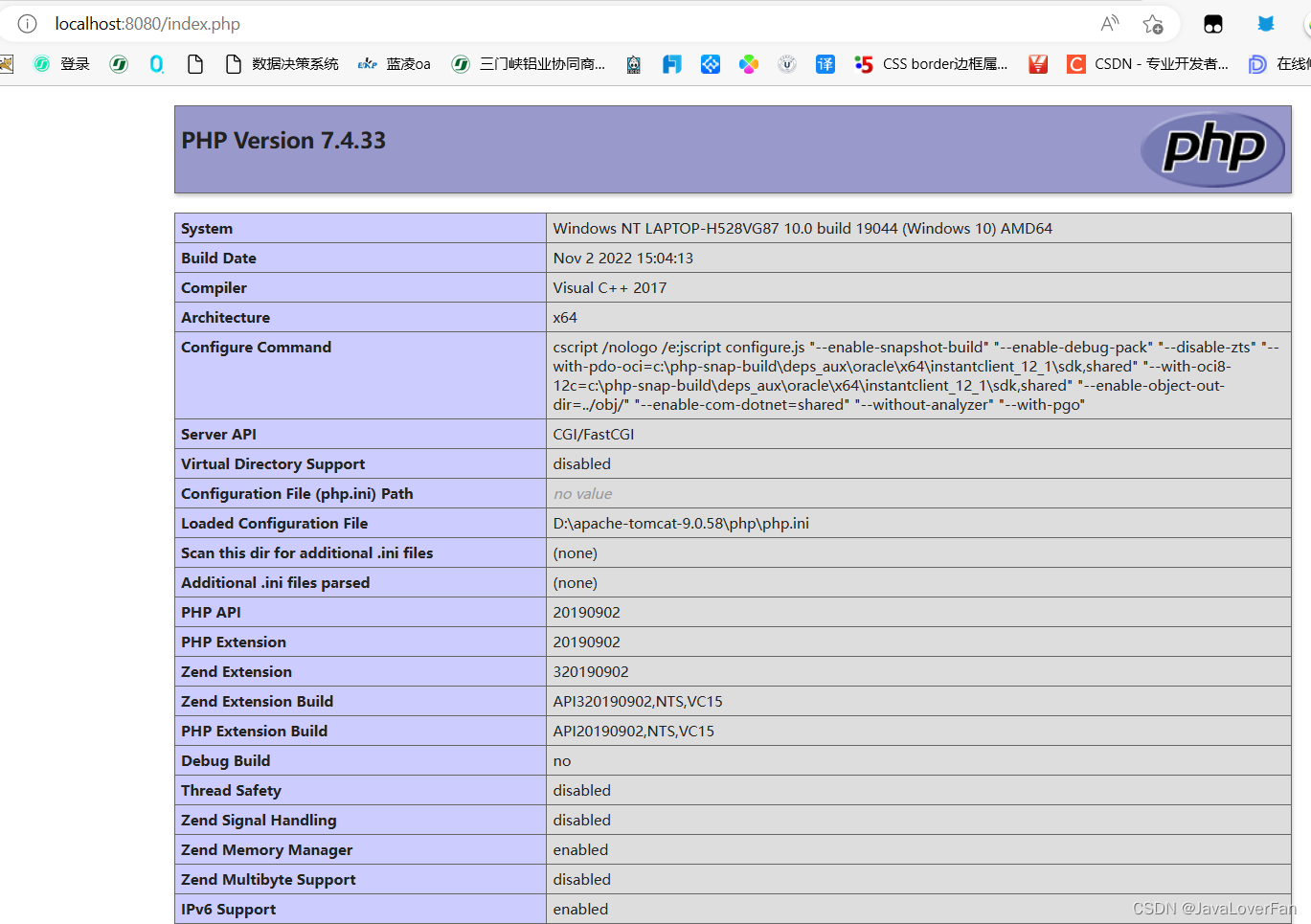Select the Zend Extension value 320190902
This screenshot has width=1311, height=924.
tap(591, 671)
